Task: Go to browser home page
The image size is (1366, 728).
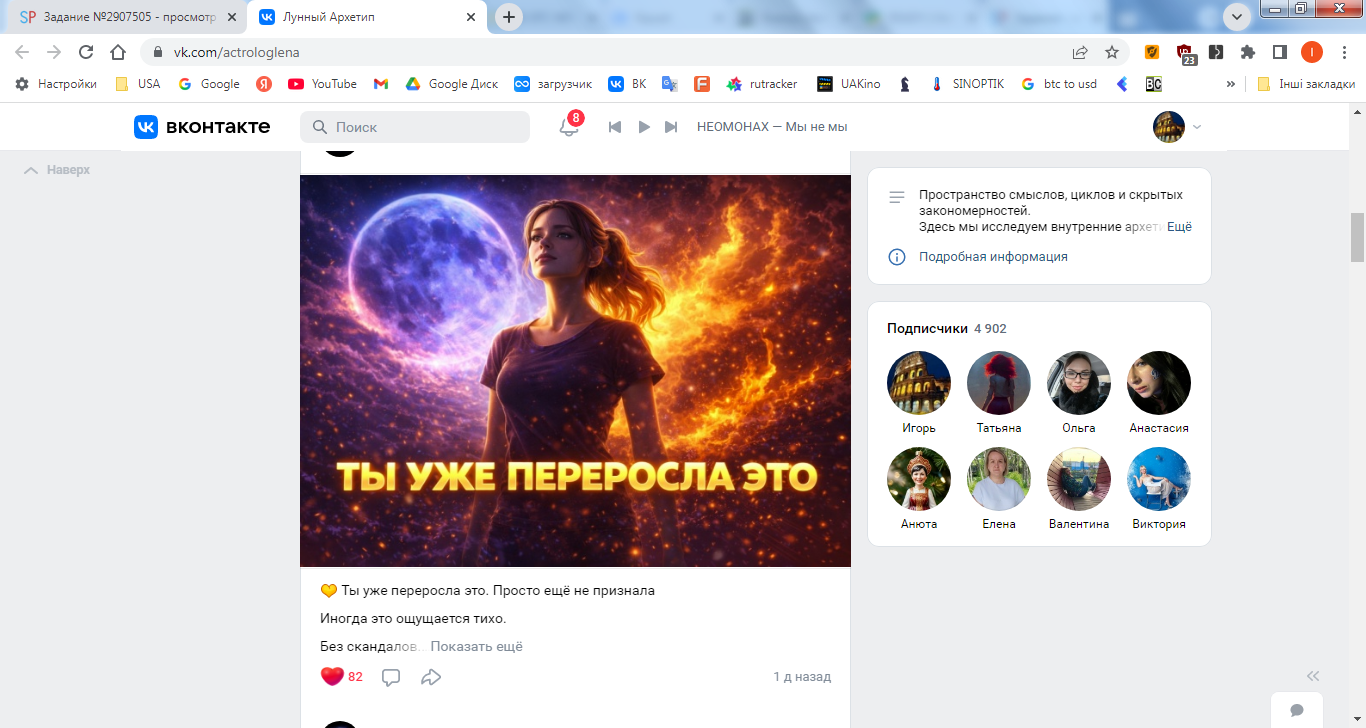Action: [x=118, y=52]
